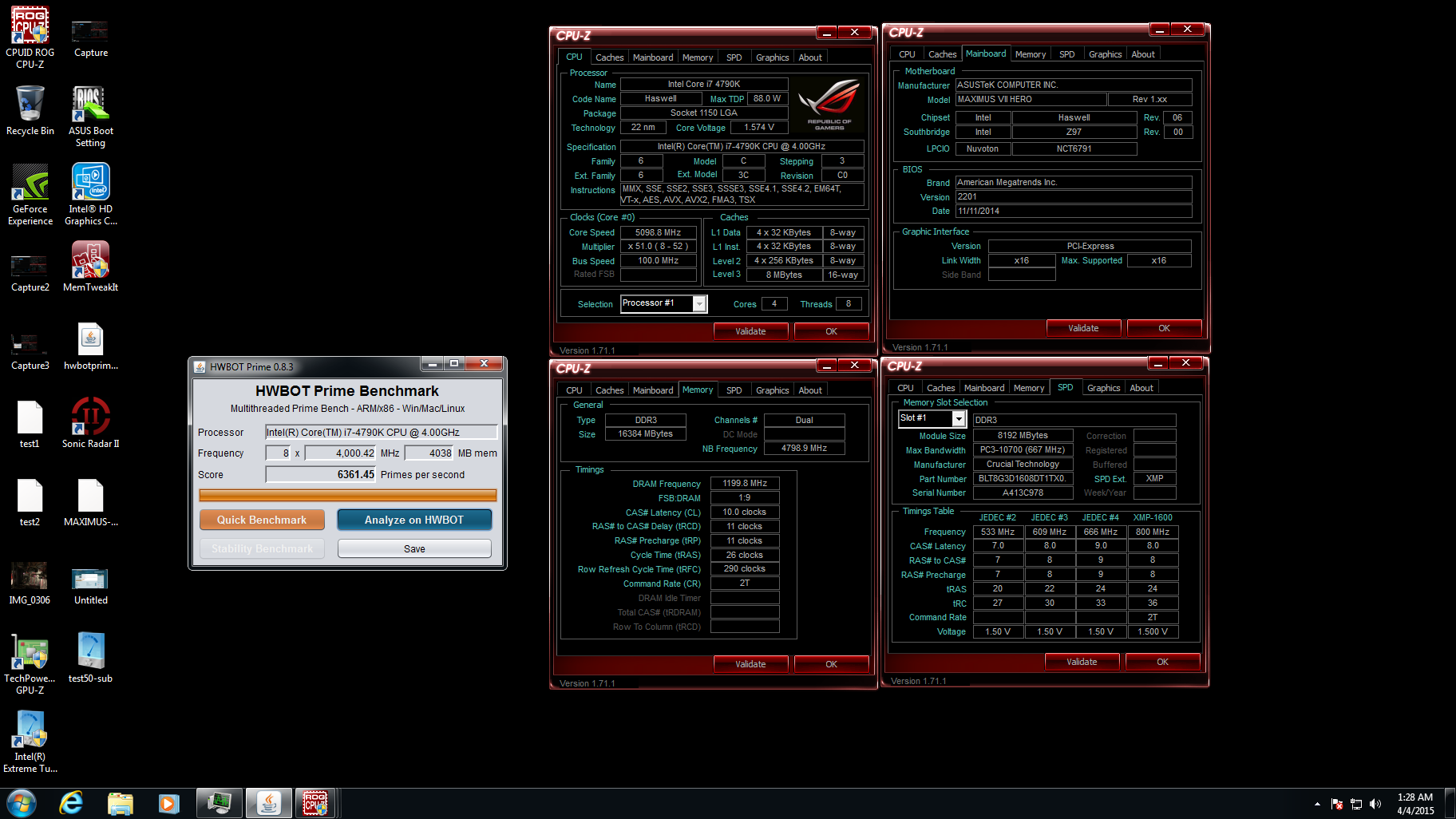Open About tab in the Mainboard CPU-Z window
This screenshot has height=819, width=1456.
1143,54
